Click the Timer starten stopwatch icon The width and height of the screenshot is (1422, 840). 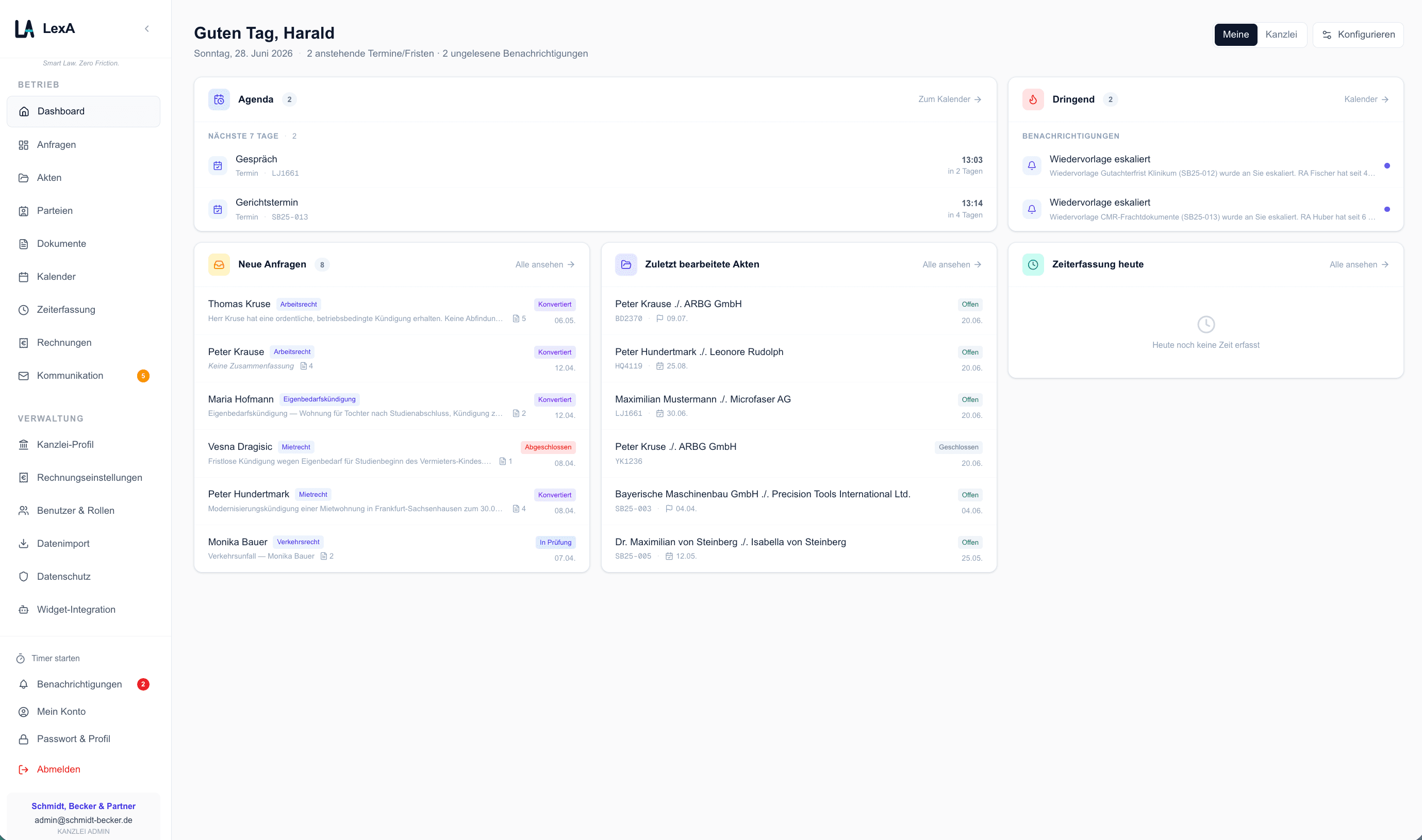21,658
